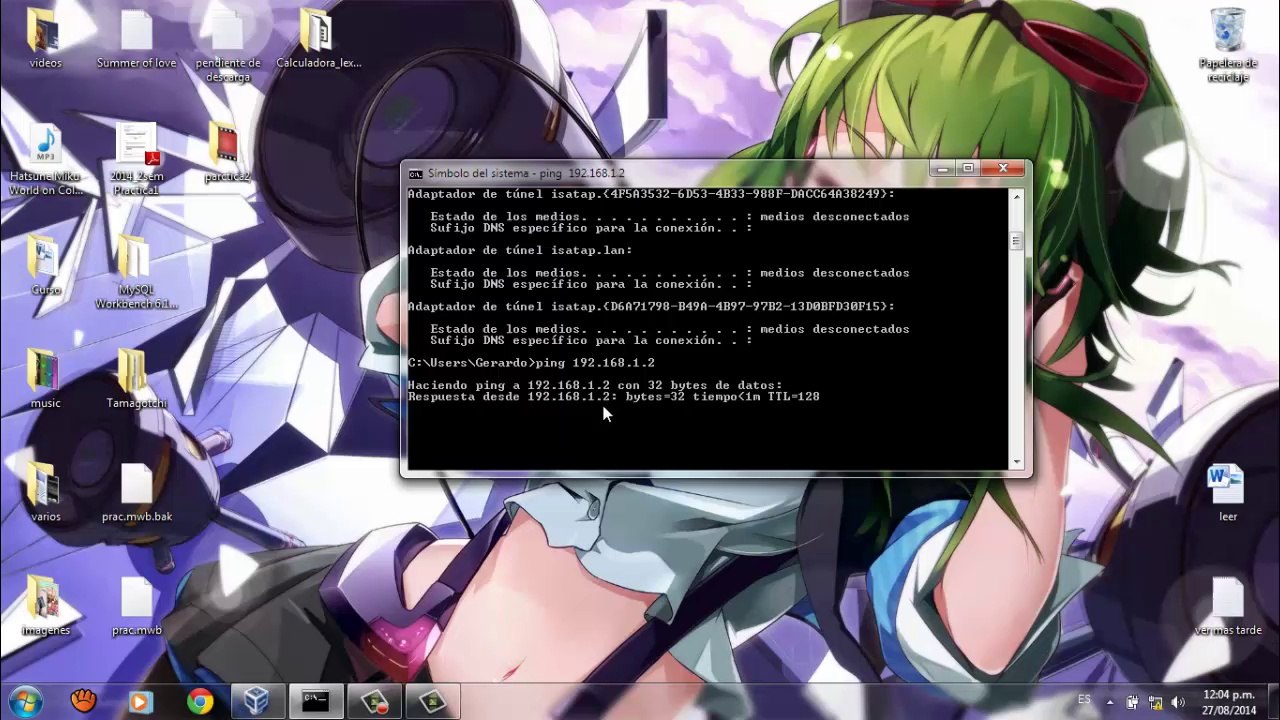Open the ES language indicator
This screenshot has width=1280, height=720.
click(1085, 700)
